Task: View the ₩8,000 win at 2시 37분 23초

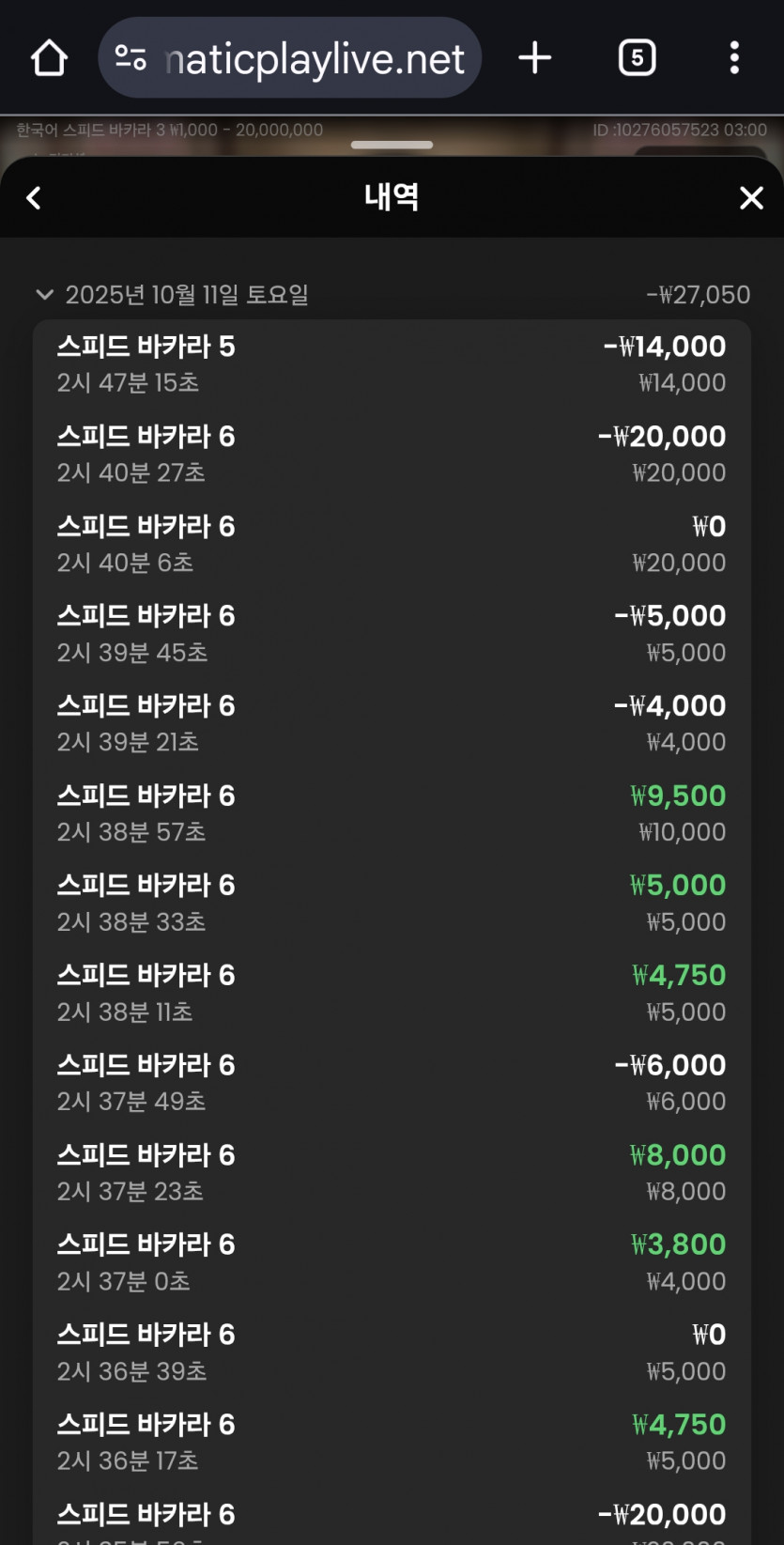Action: coord(392,1172)
